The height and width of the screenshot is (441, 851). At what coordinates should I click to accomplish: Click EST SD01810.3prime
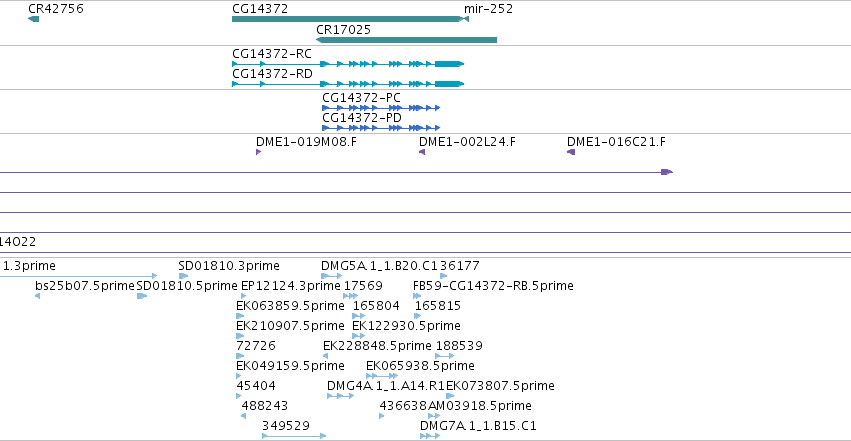[183, 276]
